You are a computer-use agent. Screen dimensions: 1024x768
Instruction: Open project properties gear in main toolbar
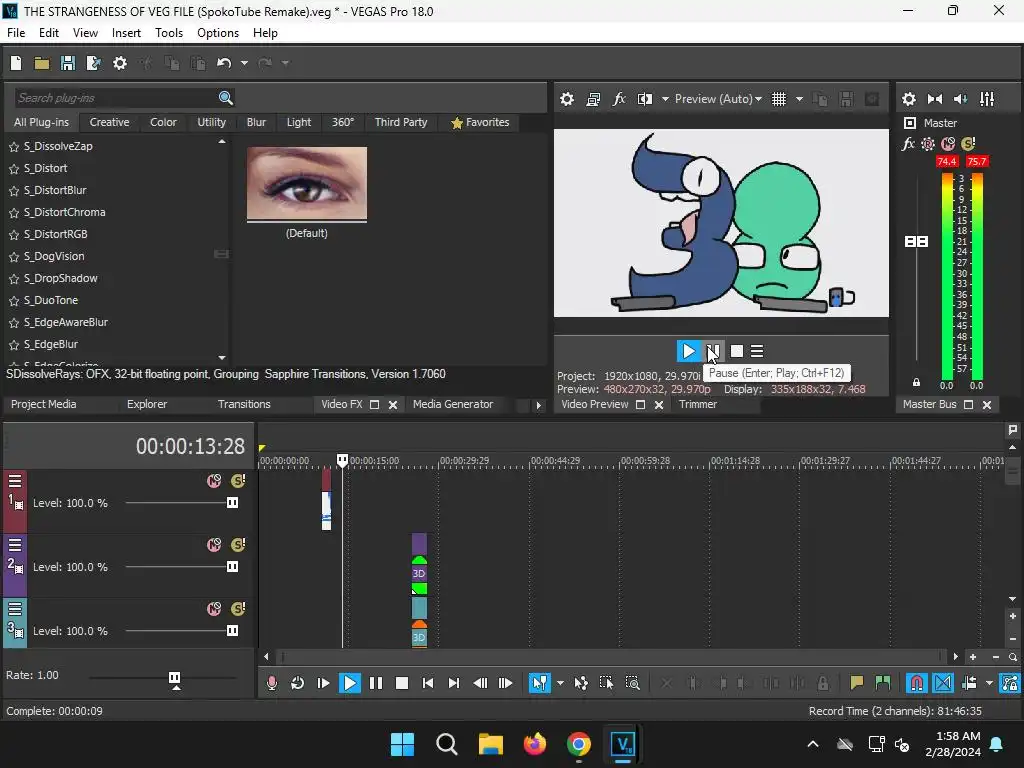click(120, 63)
